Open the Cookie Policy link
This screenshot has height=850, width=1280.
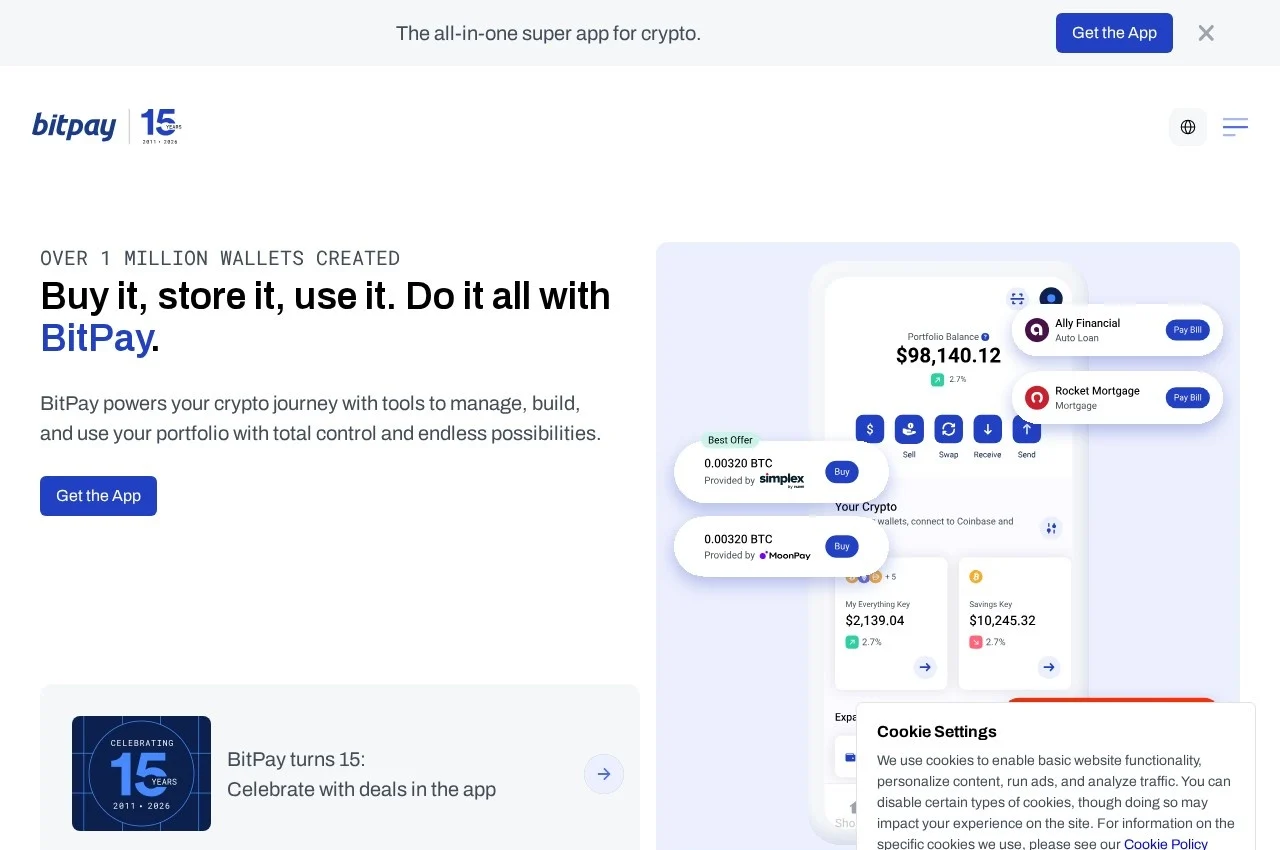(x=1166, y=844)
